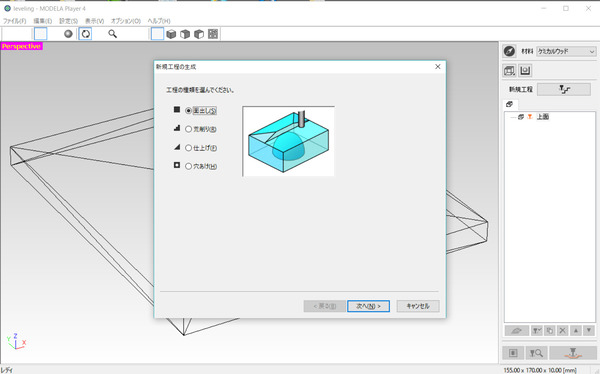Open the toolpath preview magnifier icon
600x374 pixels.
pos(536,353)
